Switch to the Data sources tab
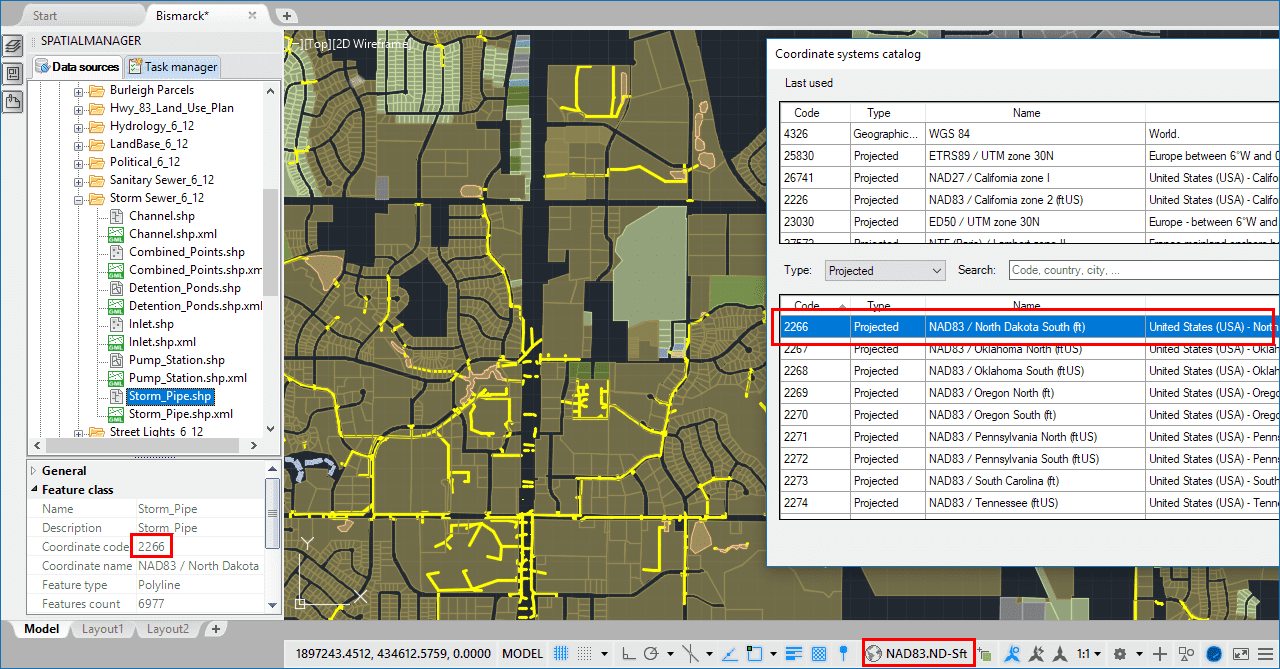Viewport: 1280px width, 669px height. 77,67
